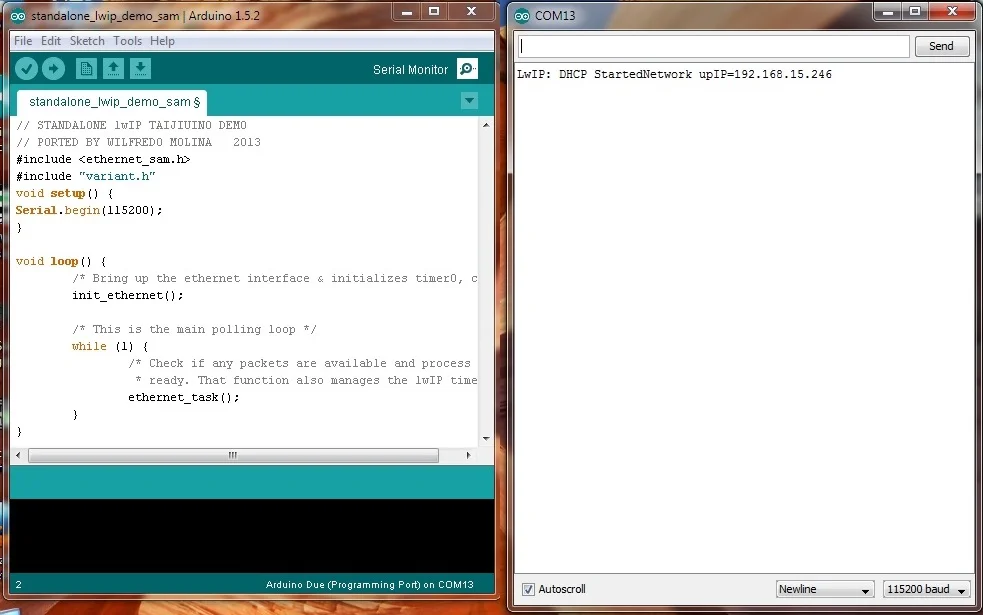This screenshot has height=615, width=983.
Task: Click editor scroll right arrow
Action: pyautogui.click(x=468, y=455)
